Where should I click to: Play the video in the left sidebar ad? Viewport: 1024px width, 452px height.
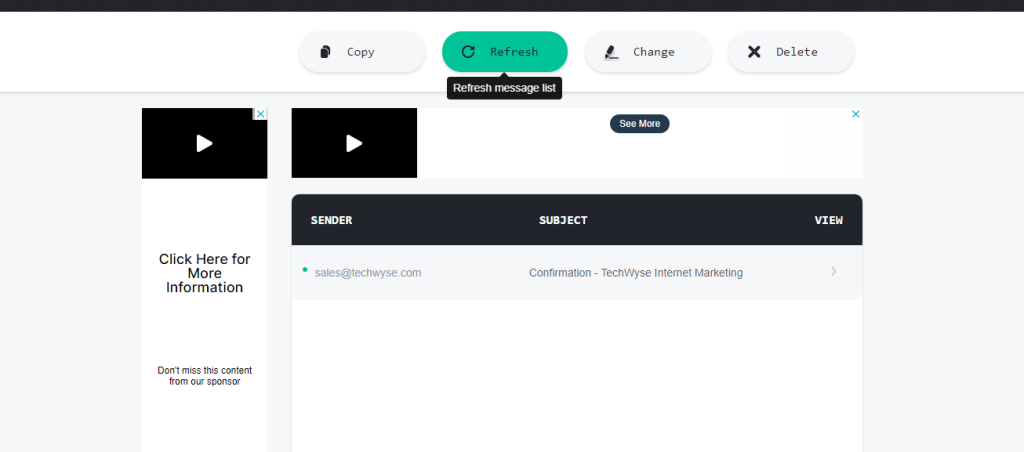pyautogui.click(x=204, y=143)
